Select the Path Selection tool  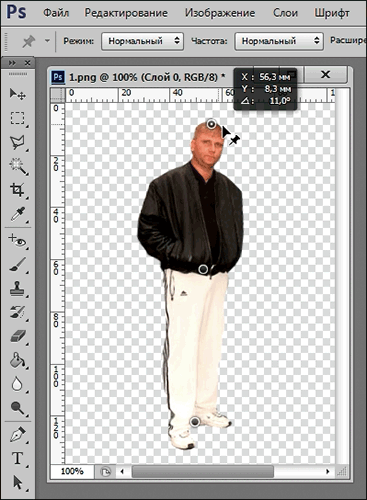pos(17,483)
